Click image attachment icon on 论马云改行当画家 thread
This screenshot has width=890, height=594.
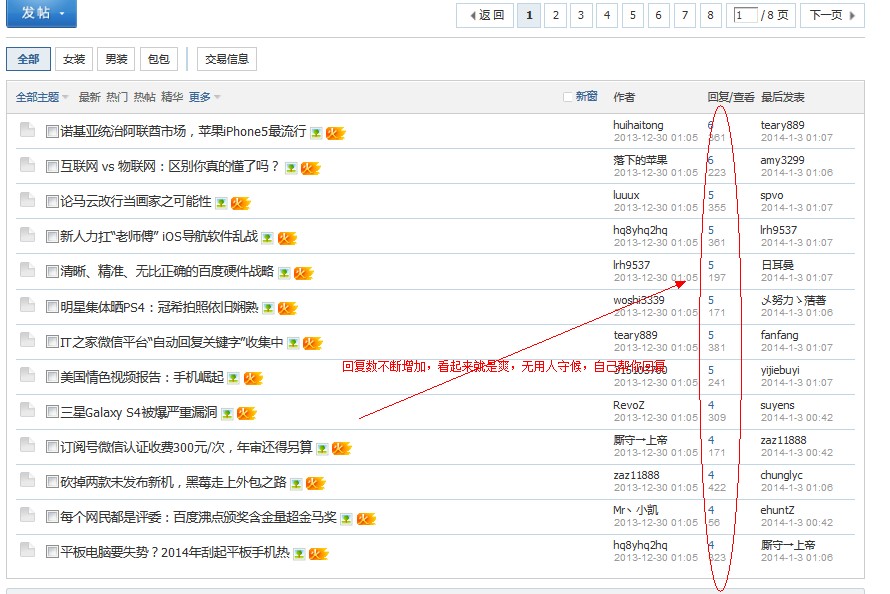pyautogui.click(x=221, y=203)
